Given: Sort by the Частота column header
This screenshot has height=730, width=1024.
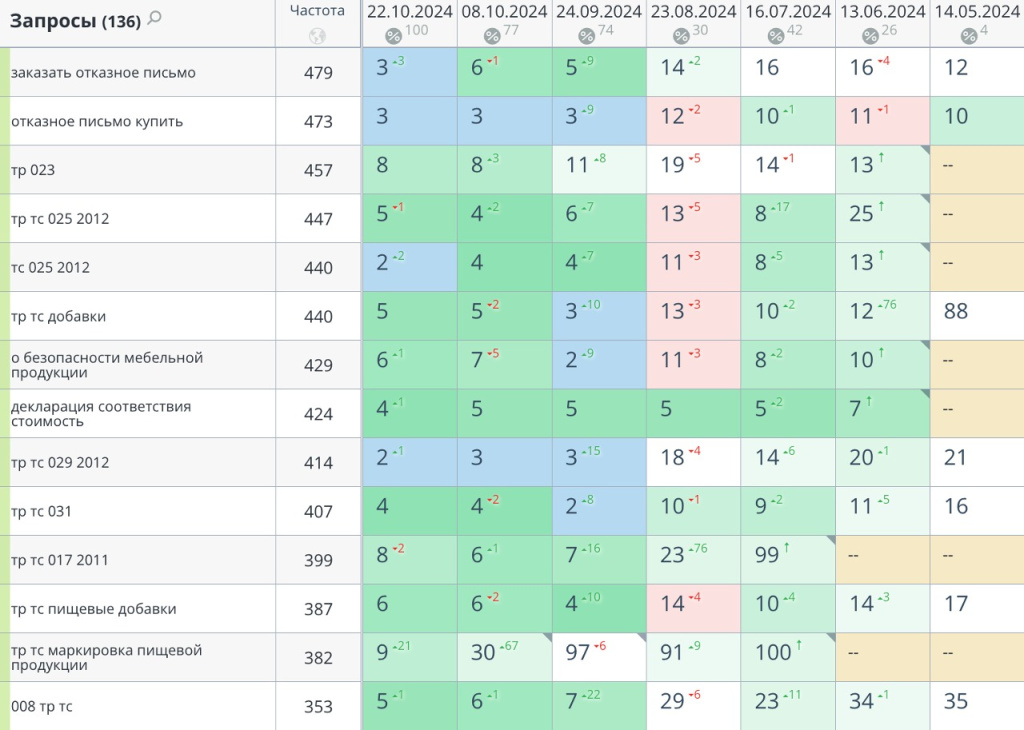Looking at the screenshot, I should pyautogui.click(x=317, y=11).
